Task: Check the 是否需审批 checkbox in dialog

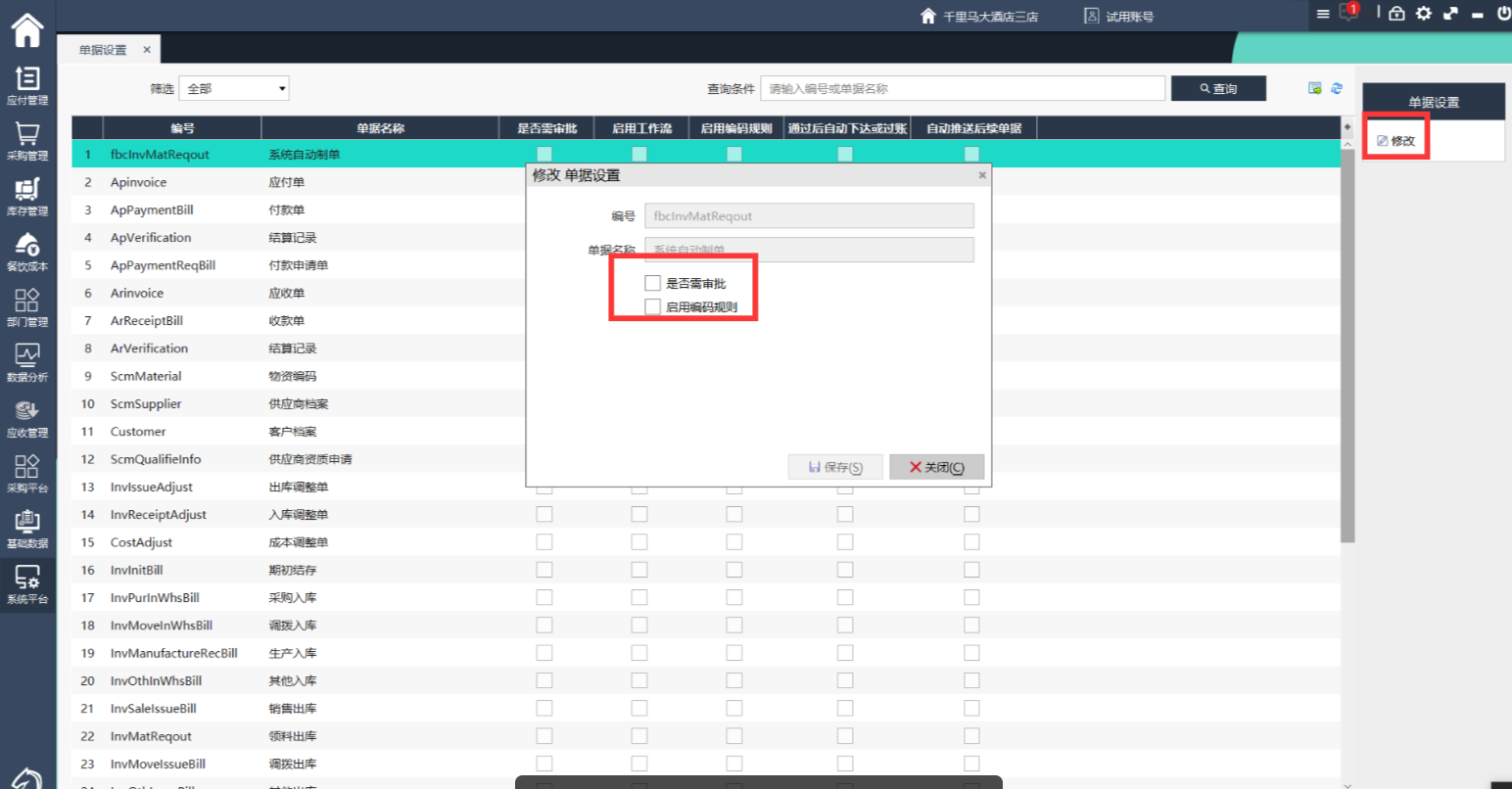Action: (x=653, y=283)
